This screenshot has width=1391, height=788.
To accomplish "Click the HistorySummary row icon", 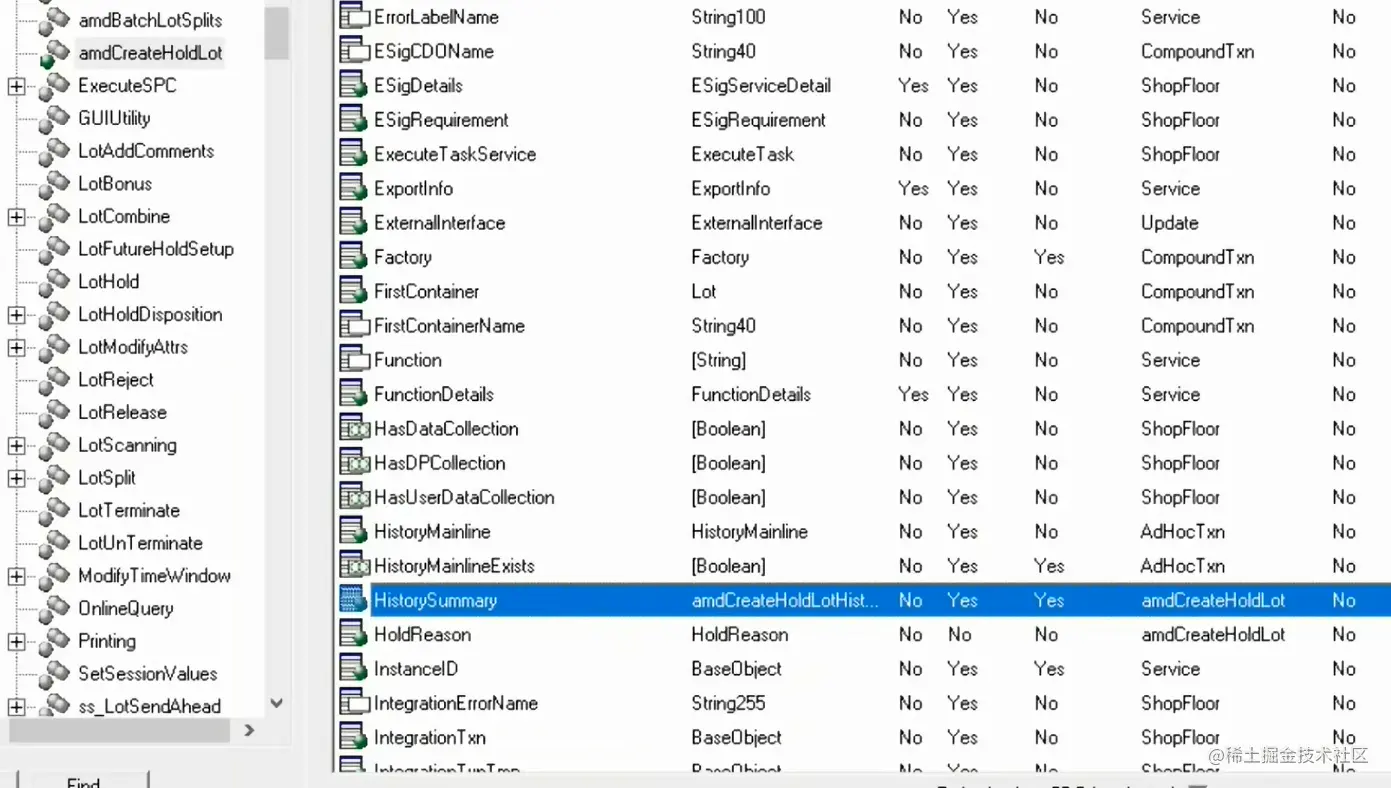I will coord(353,600).
